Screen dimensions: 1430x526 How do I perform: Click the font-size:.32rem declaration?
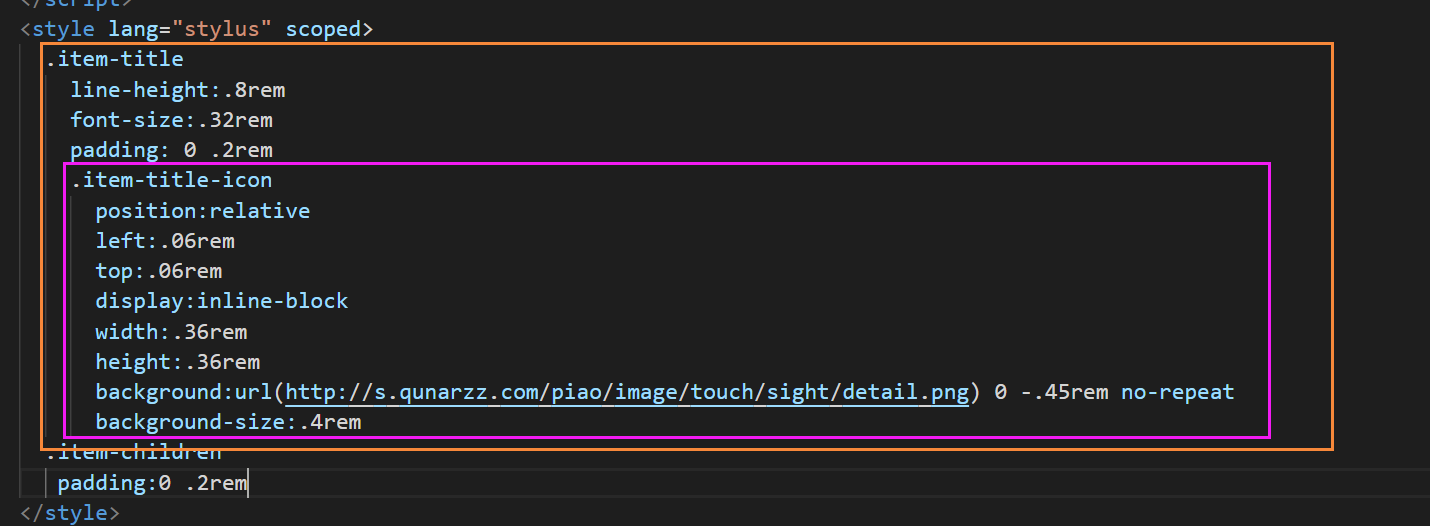pyautogui.click(x=171, y=120)
